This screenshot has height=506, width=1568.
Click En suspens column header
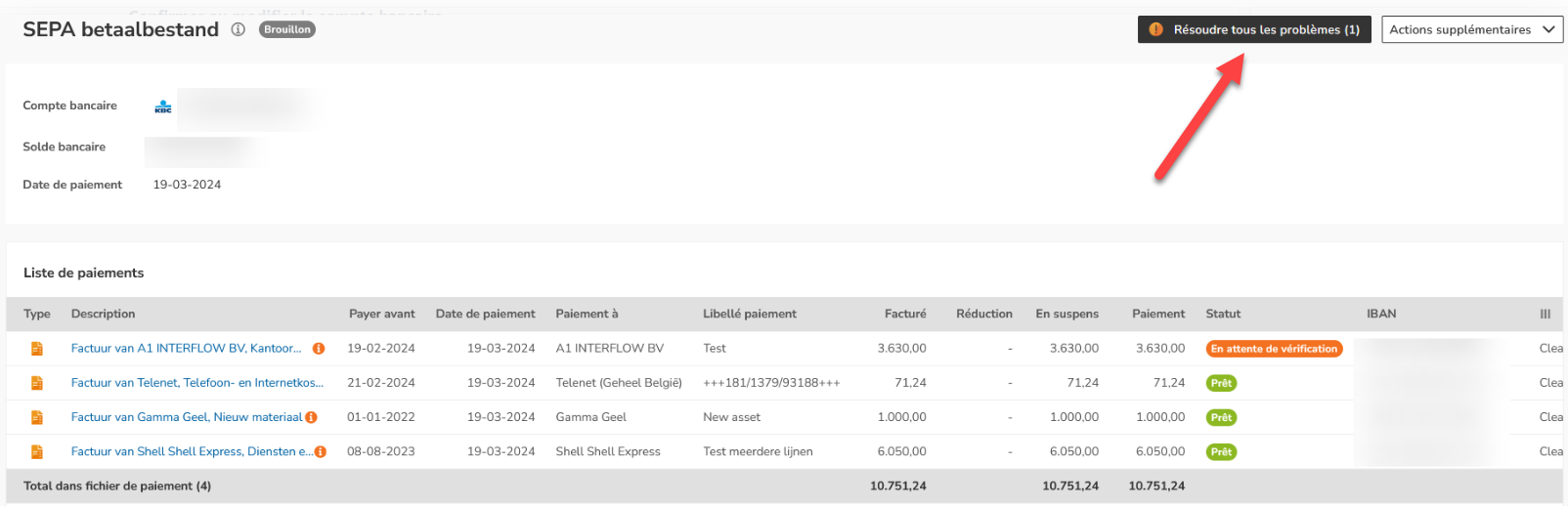1067,314
